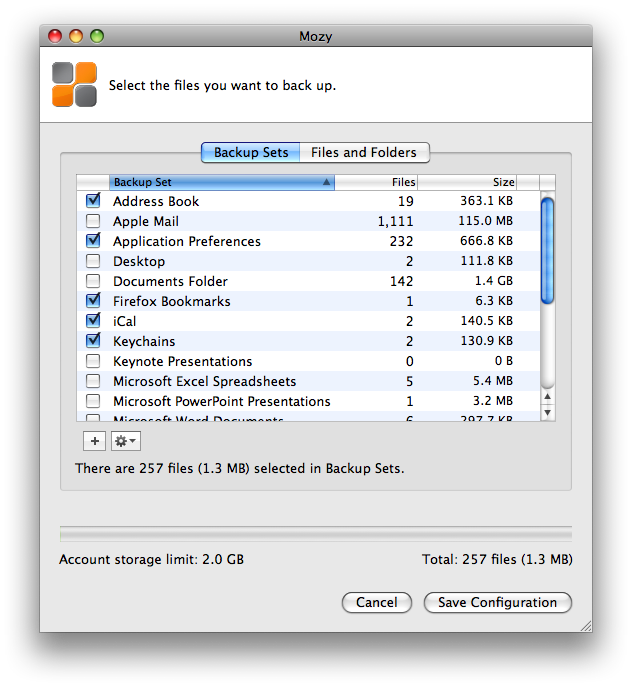Click the red close window button
This screenshot has height=687, width=632.
(x=55, y=36)
